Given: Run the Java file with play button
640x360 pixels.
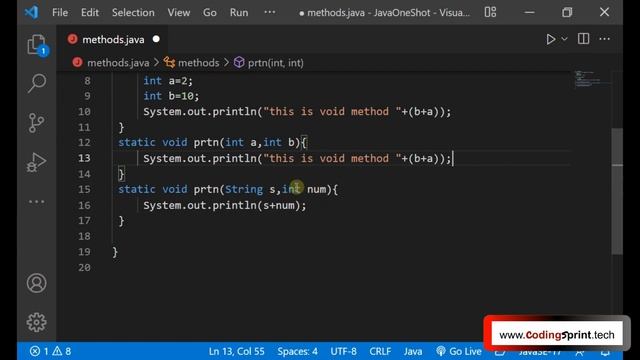Looking at the screenshot, I should tap(551, 39).
